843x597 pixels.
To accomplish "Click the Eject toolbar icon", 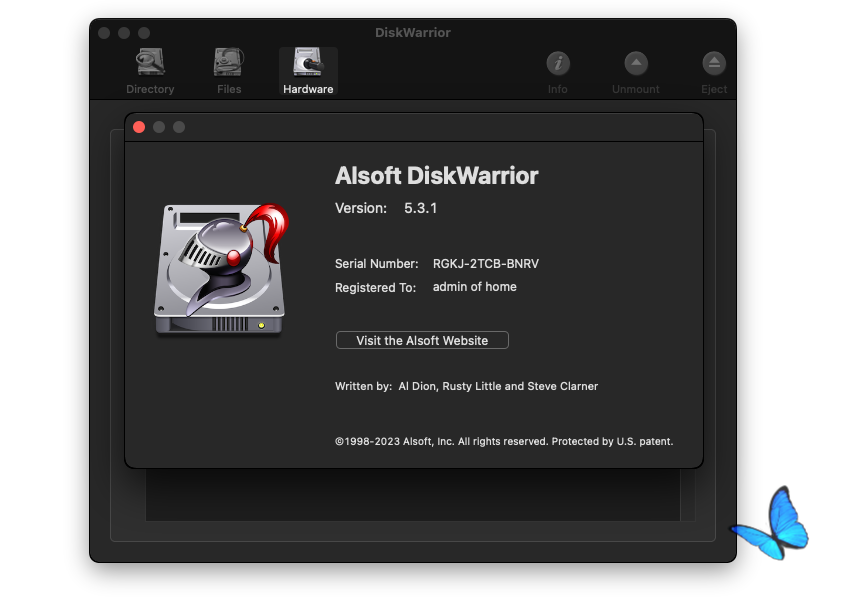I will [714, 63].
